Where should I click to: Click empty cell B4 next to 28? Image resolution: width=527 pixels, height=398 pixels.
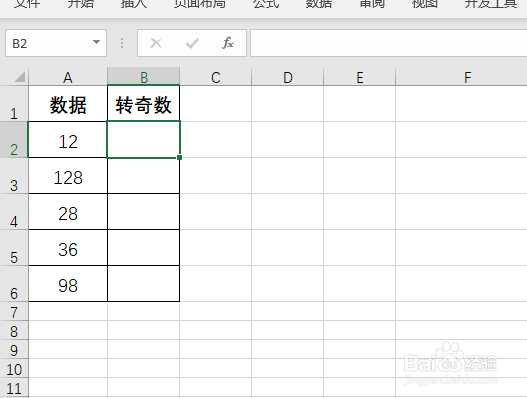[x=144, y=212]
